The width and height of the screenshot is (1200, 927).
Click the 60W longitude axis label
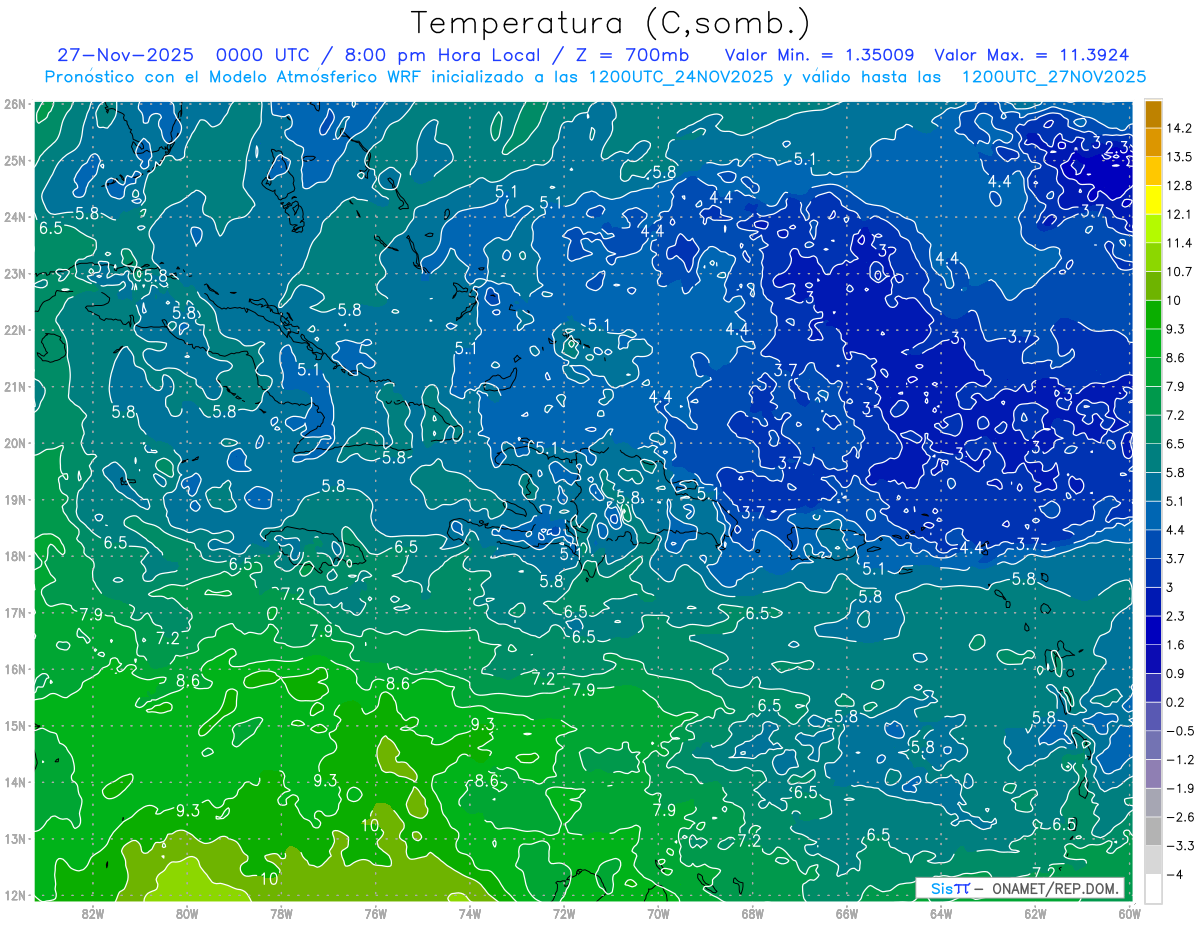click(1130, 914)
